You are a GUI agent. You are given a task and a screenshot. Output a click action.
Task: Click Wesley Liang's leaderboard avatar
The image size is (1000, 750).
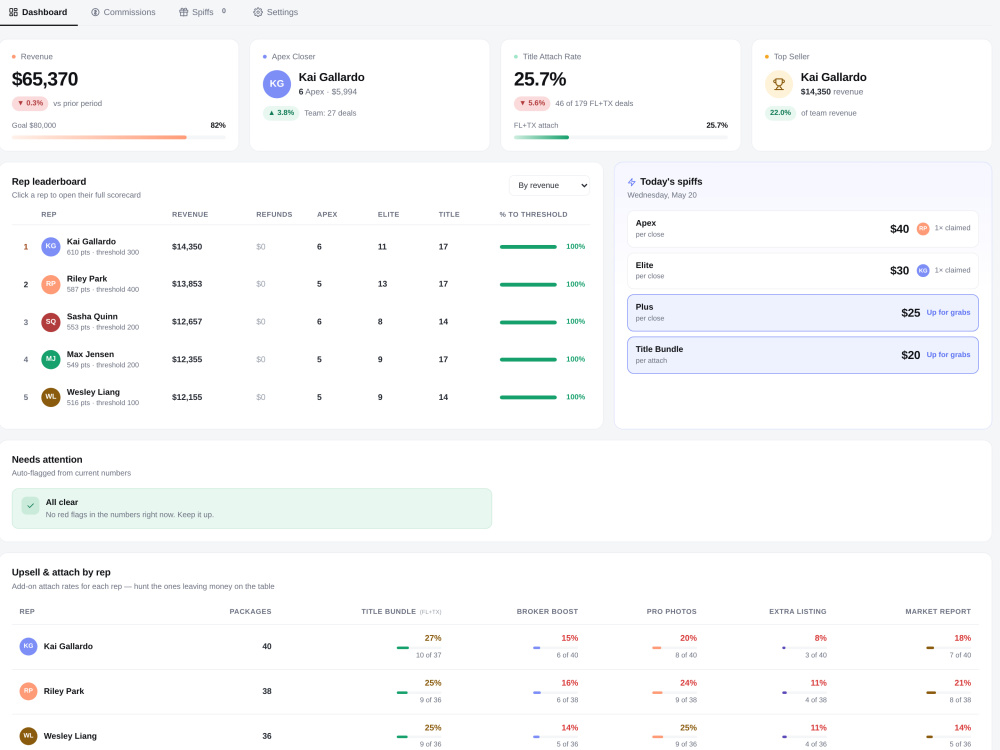coord(50,397)
